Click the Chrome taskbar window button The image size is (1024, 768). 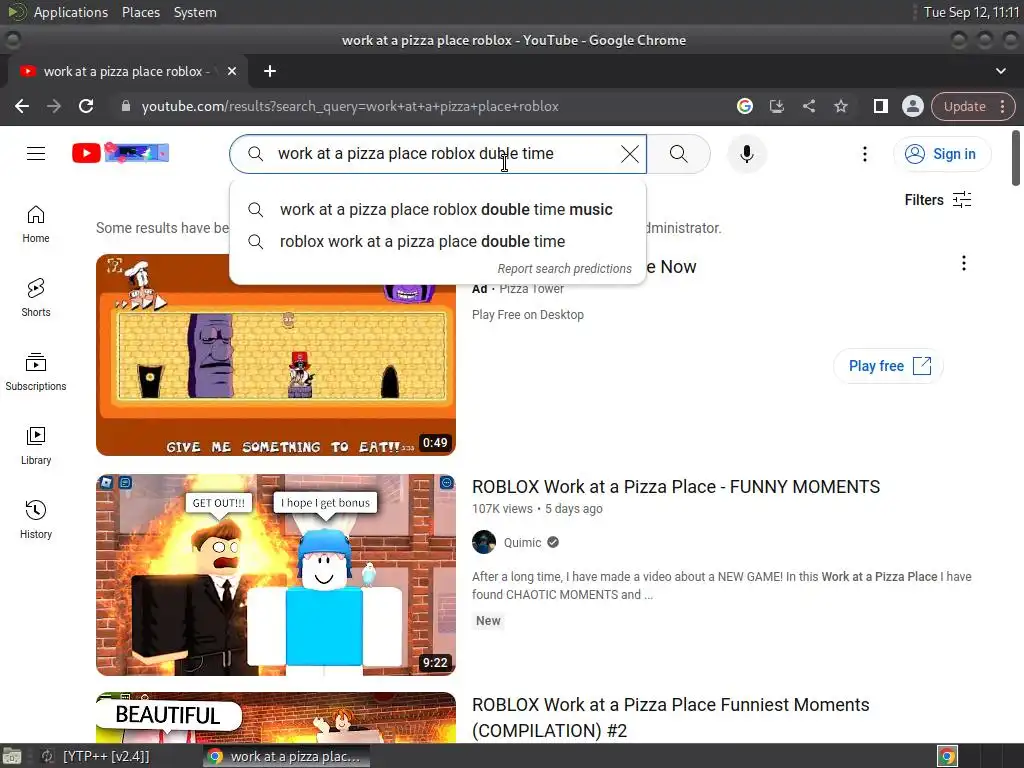285,757
